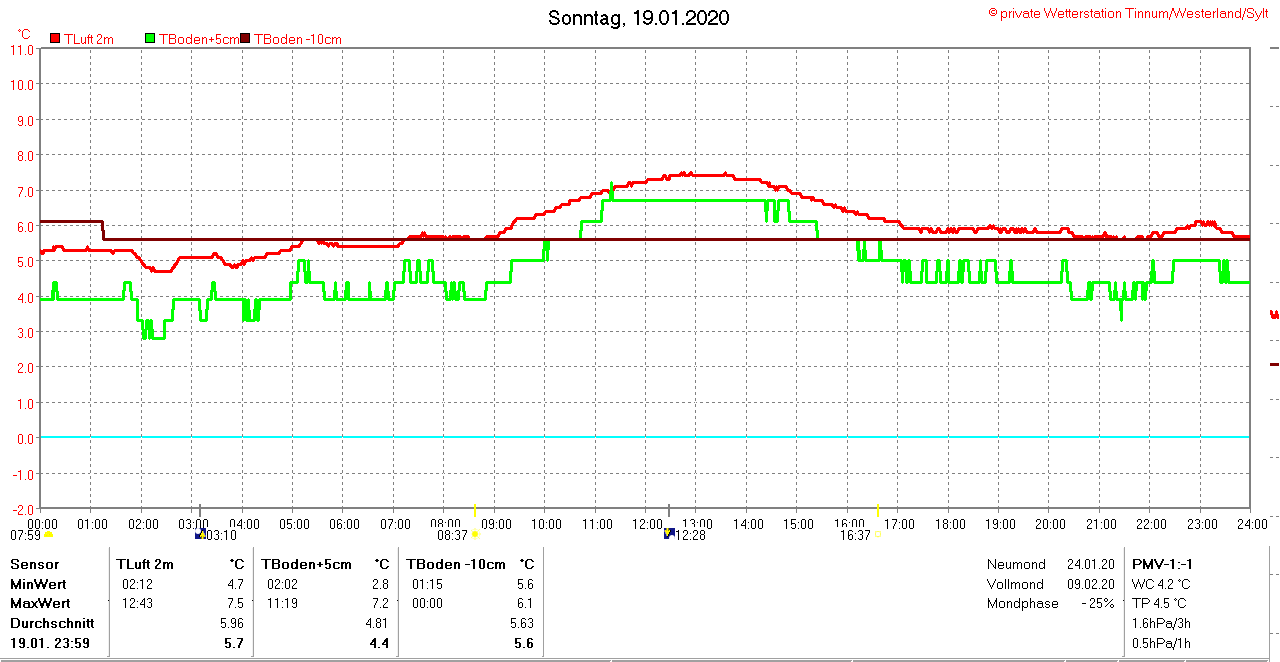Open the private Wetterstation Tinnum/Westerland/Sylt credit
Viewport: 1280px width, 662px height.
click(x=1128, y=13)
